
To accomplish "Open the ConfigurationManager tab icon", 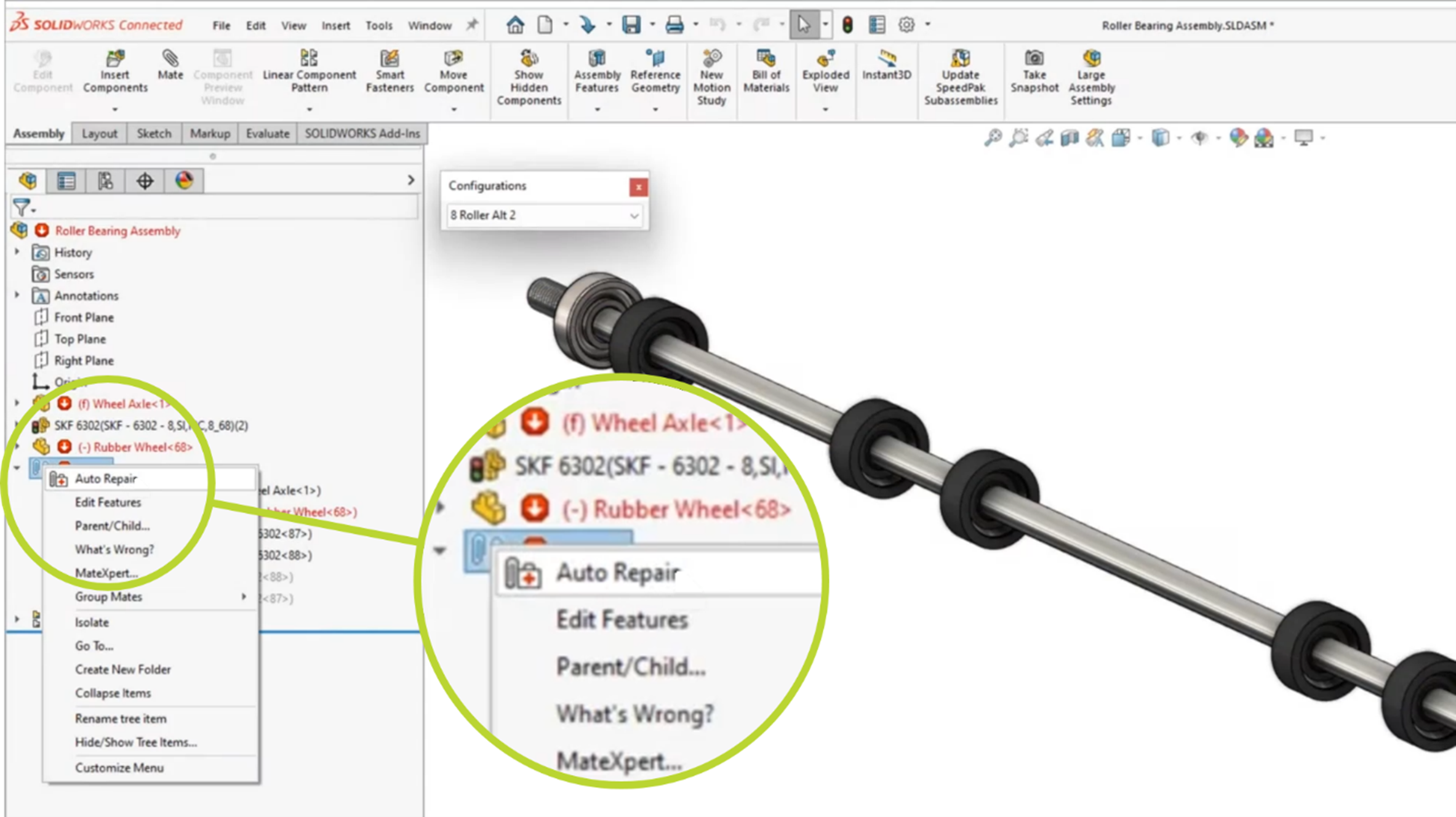I will (105, 180).
